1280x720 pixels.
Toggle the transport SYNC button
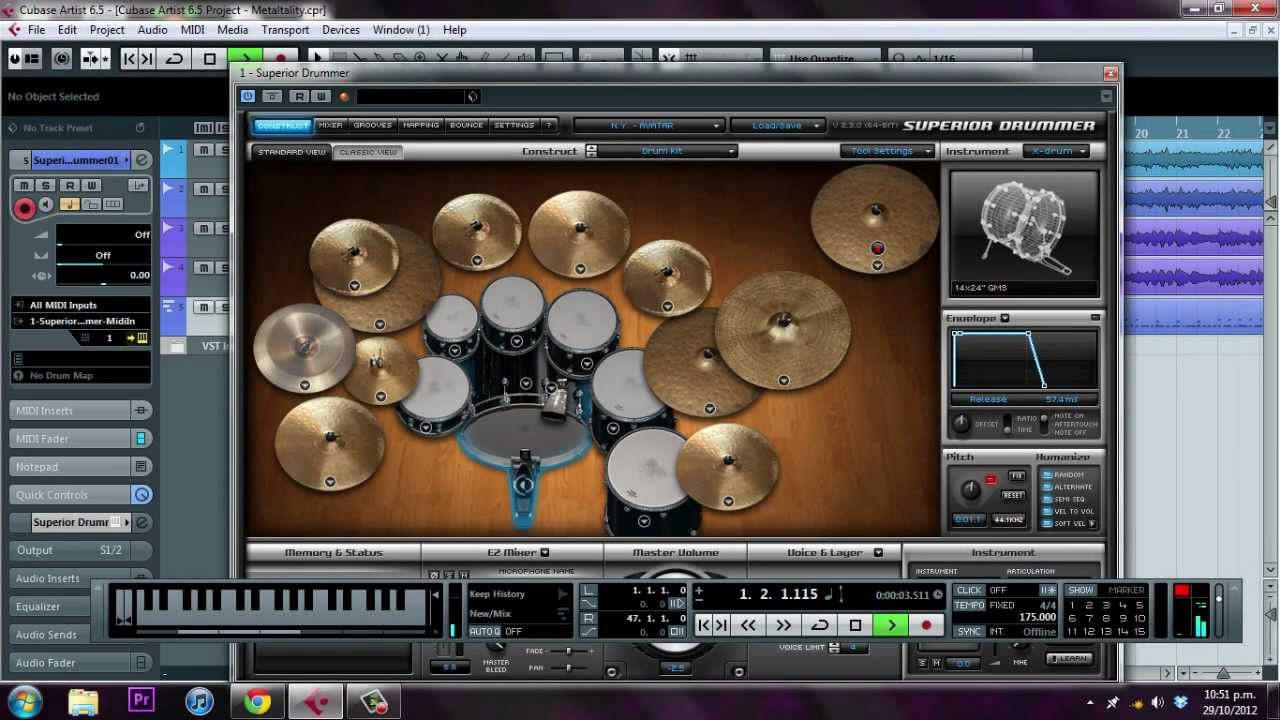pos(969,632)
